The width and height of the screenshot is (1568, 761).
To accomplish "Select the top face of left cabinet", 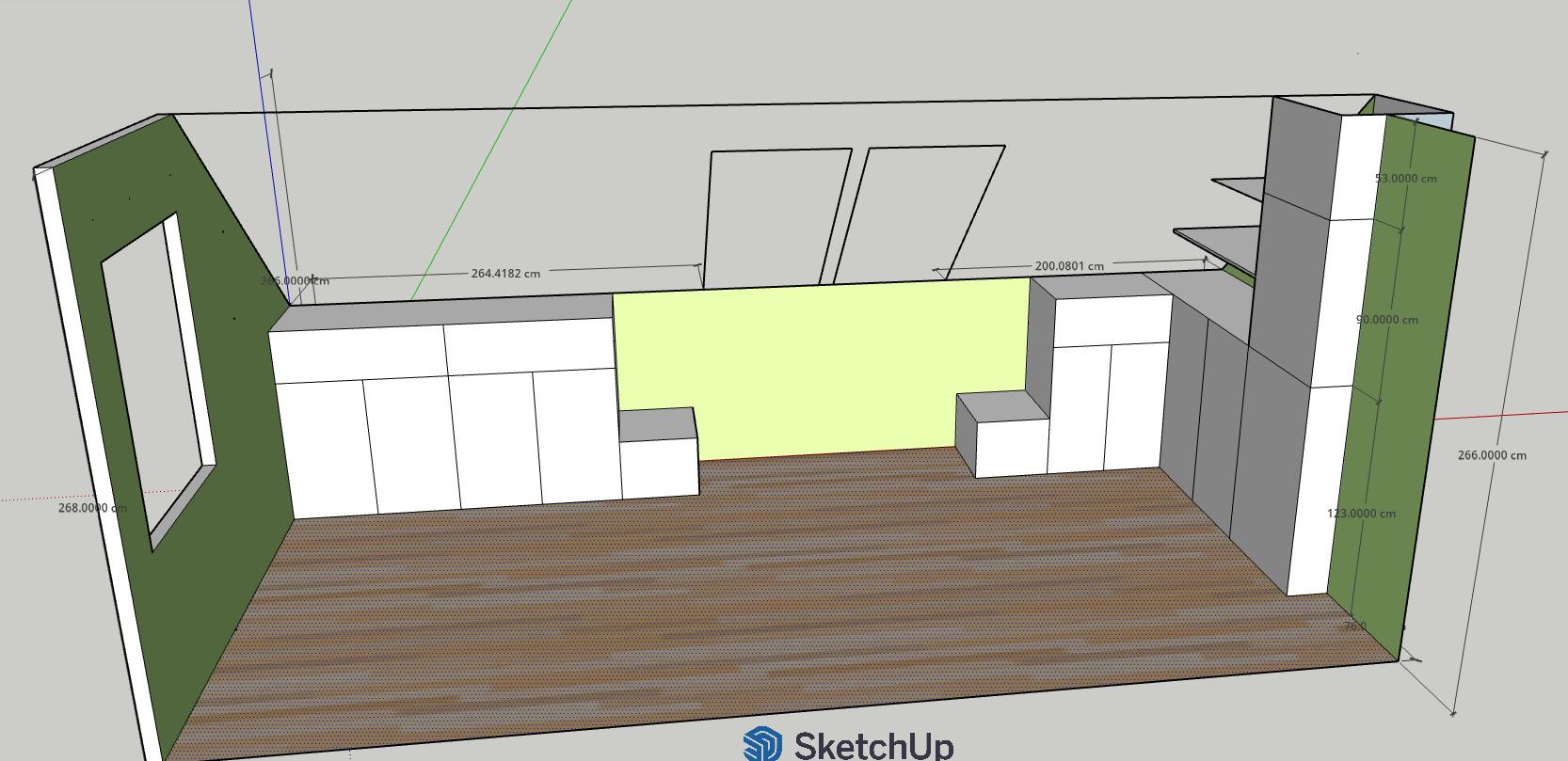I will 442,311.
